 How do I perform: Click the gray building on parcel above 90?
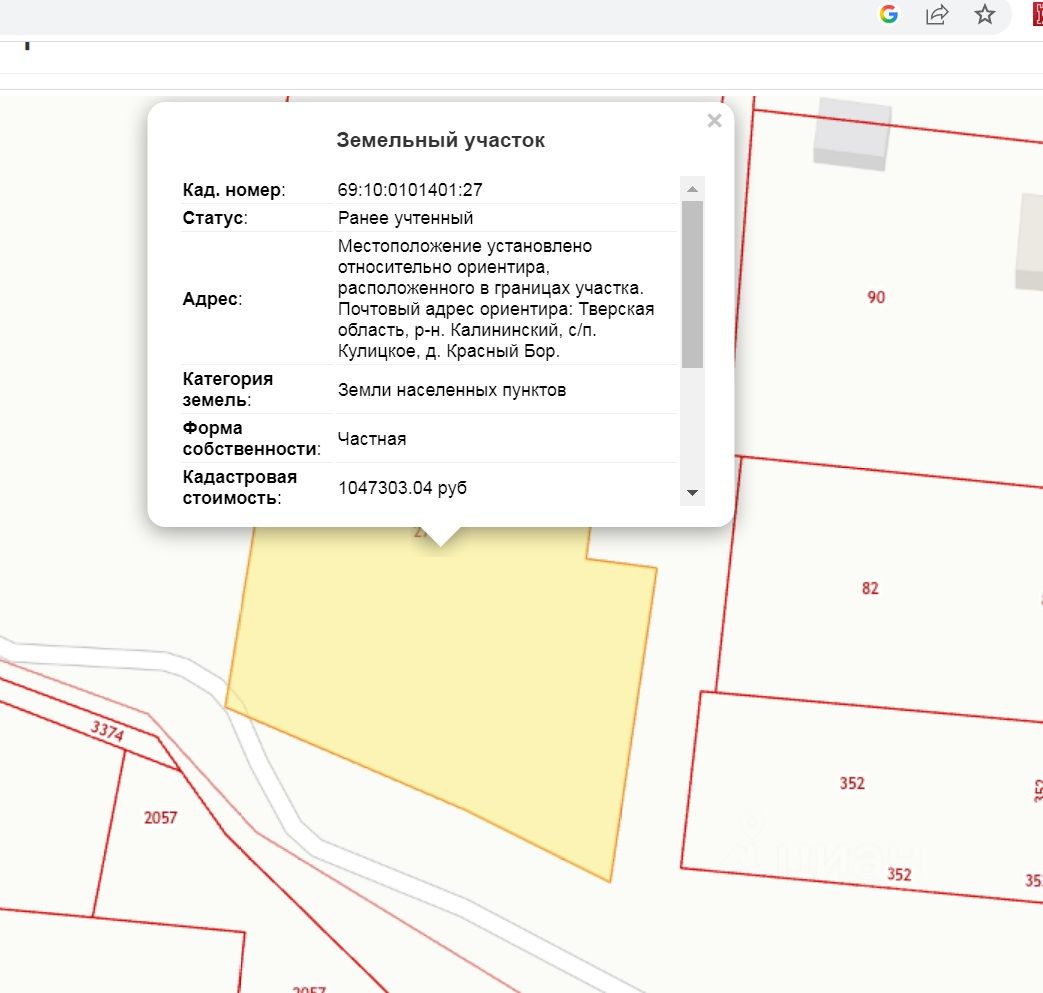[x=852, y=134]
